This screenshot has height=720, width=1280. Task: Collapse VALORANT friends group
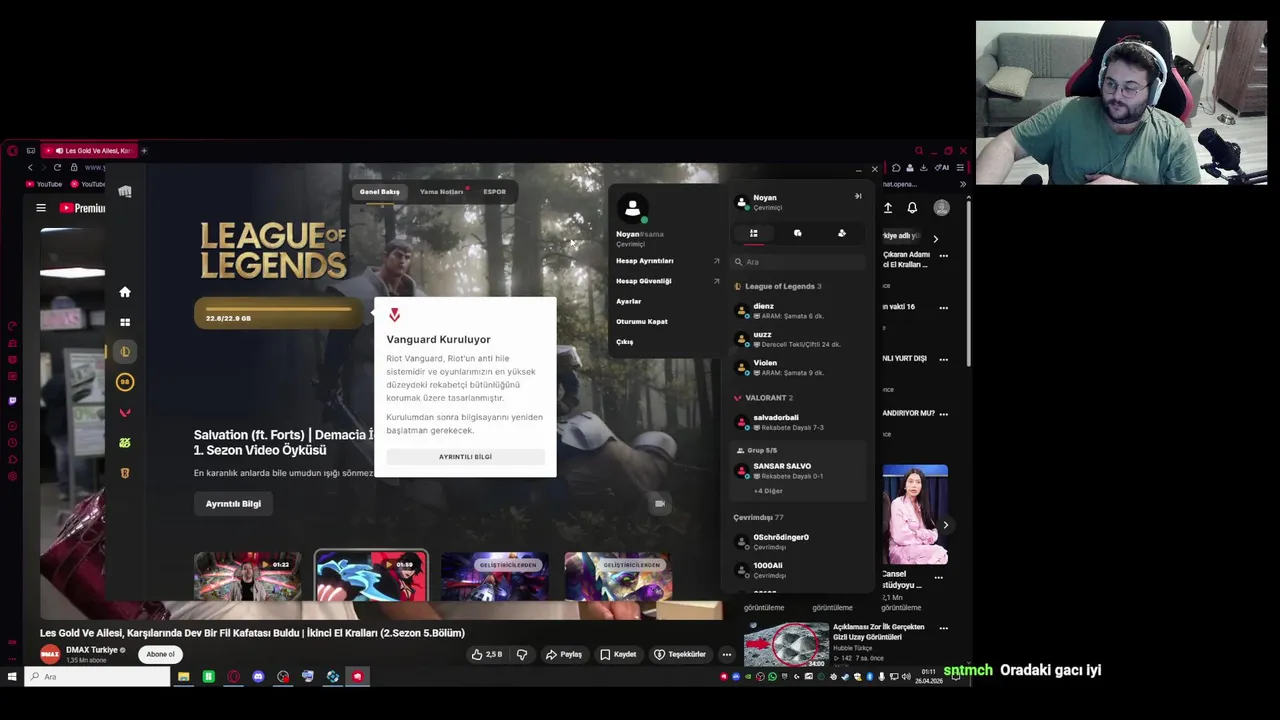(x=763, y=398)
